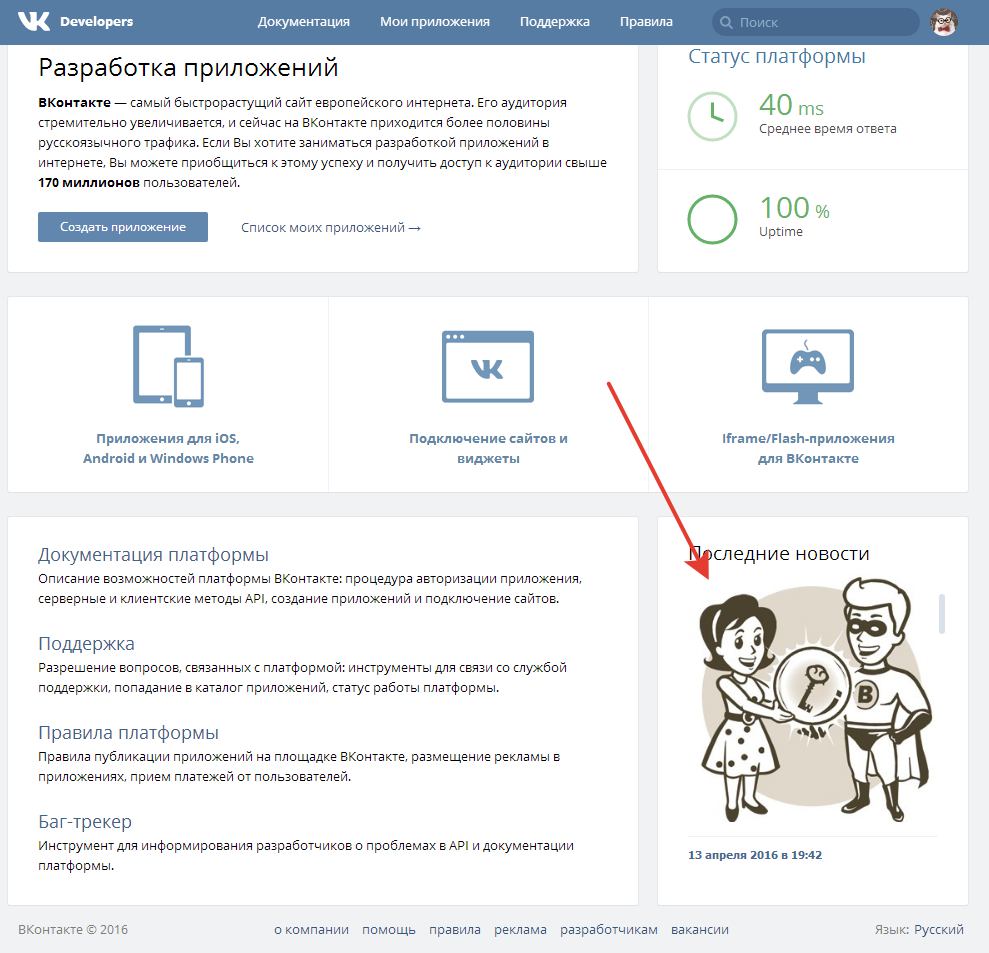Open the Поддержка section heading link
Image resolution: width=989 pixels, height=953 pixels.
[86, 643]
